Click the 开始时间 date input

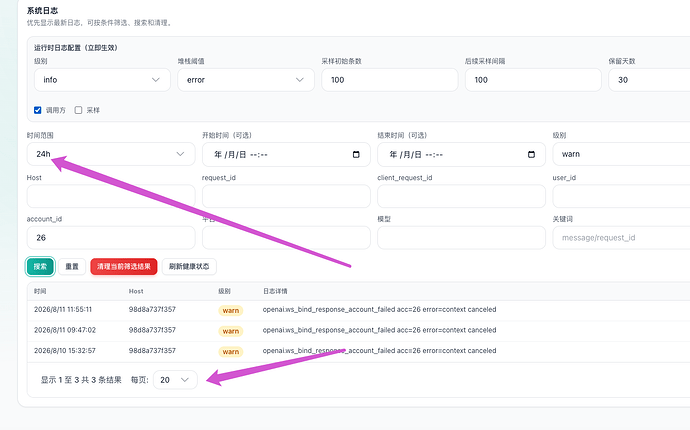286,154
